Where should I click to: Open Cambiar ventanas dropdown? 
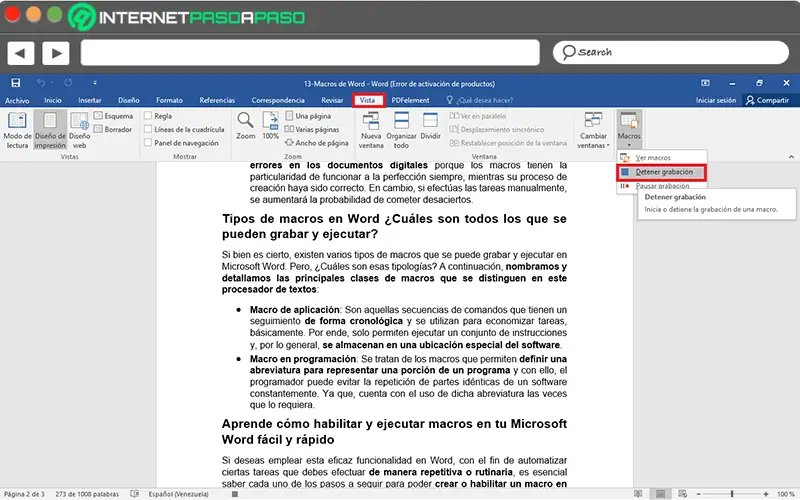tap(593, 130)
